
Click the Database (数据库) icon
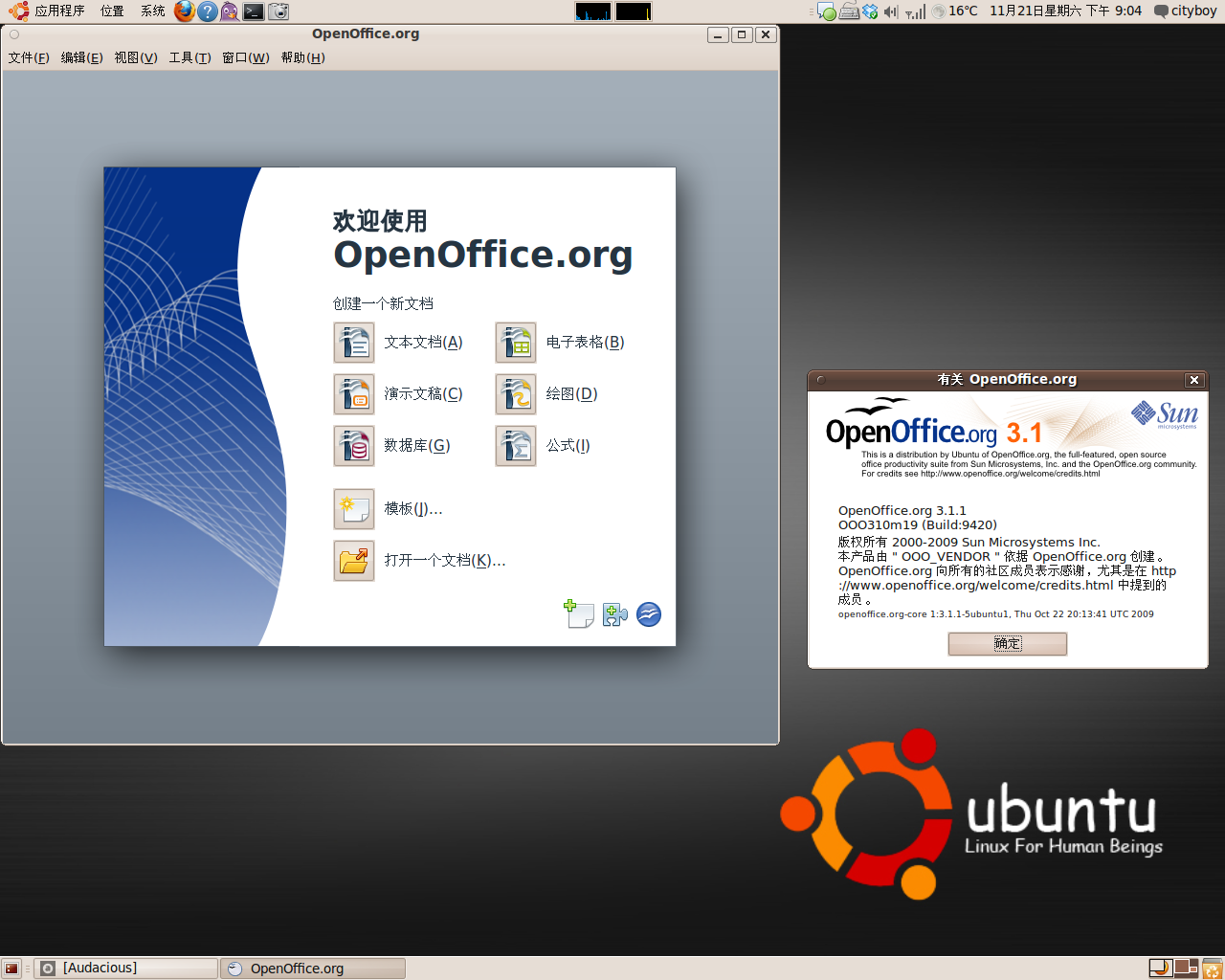(354, 446)
